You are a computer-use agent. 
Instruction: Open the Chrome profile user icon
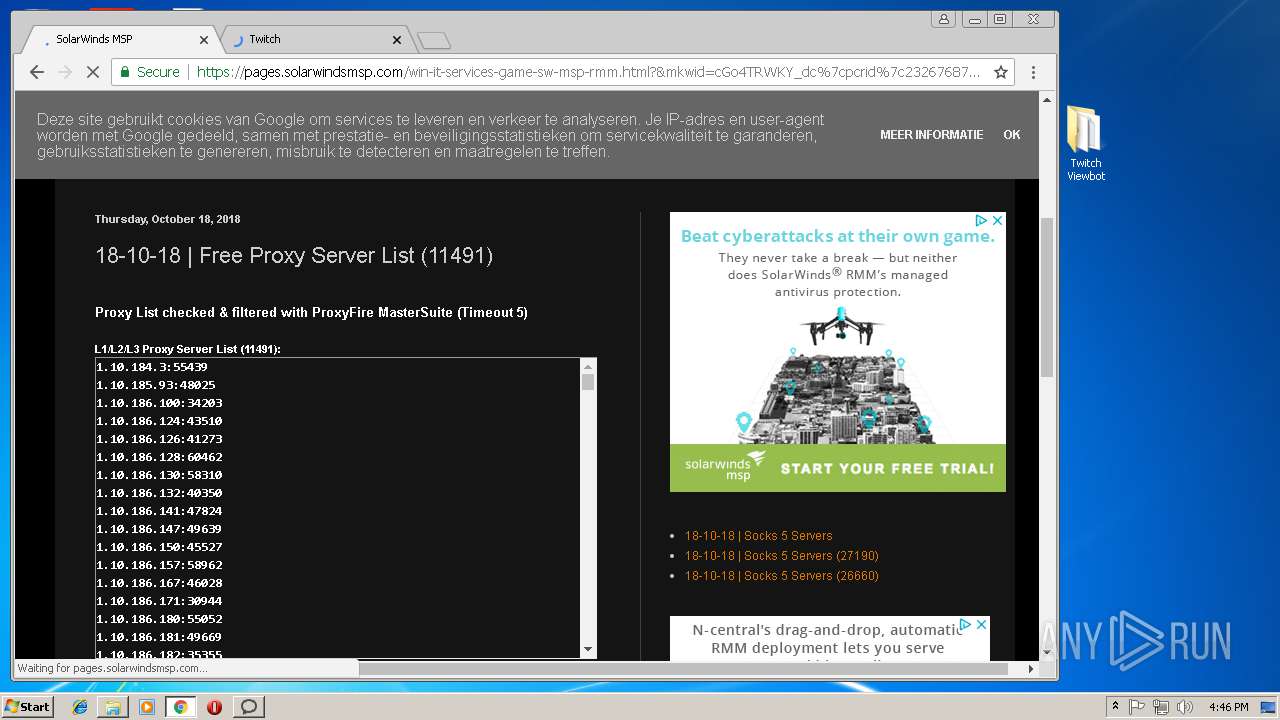944,19
